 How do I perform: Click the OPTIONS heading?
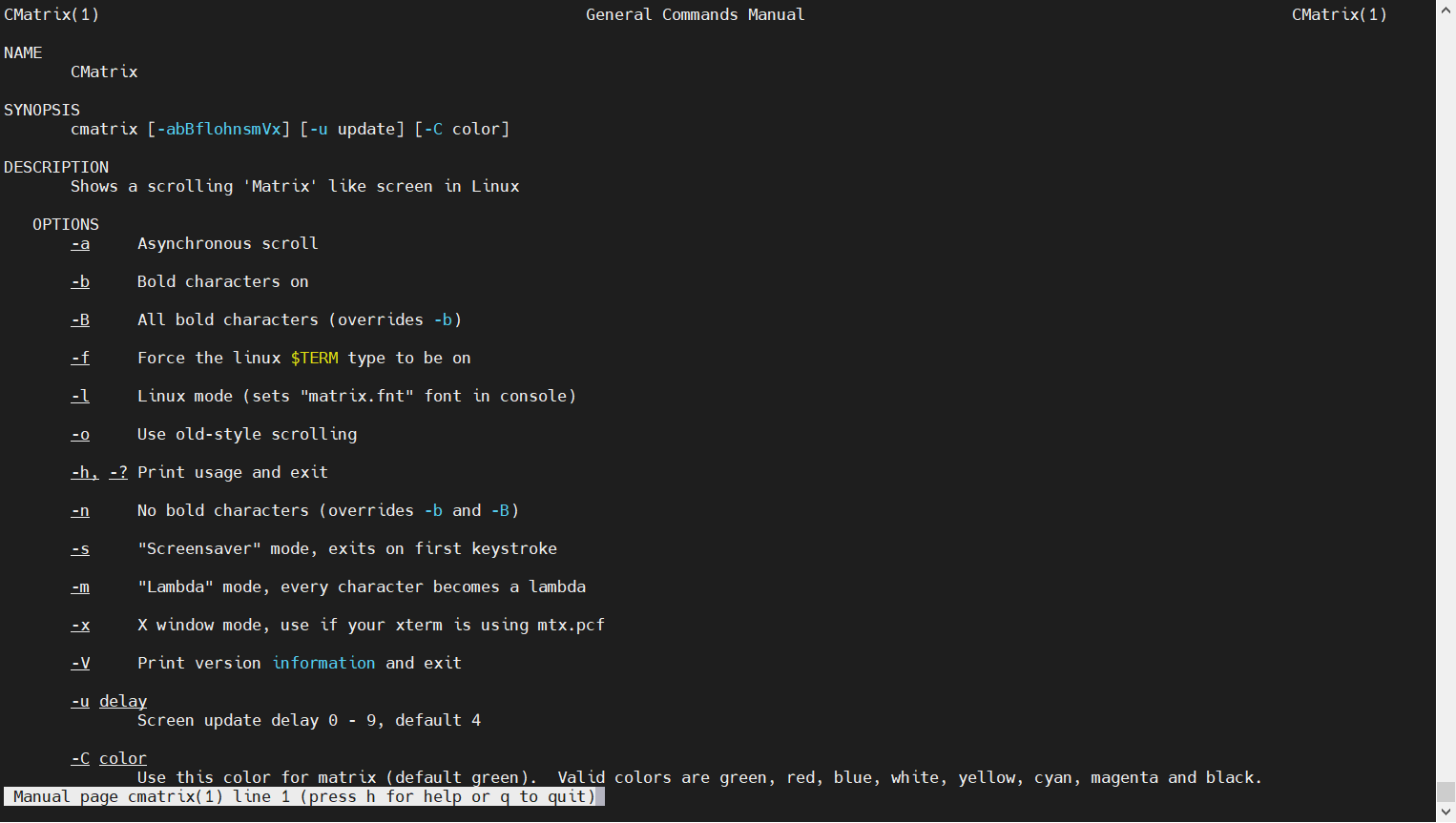(x=66, y=224)
